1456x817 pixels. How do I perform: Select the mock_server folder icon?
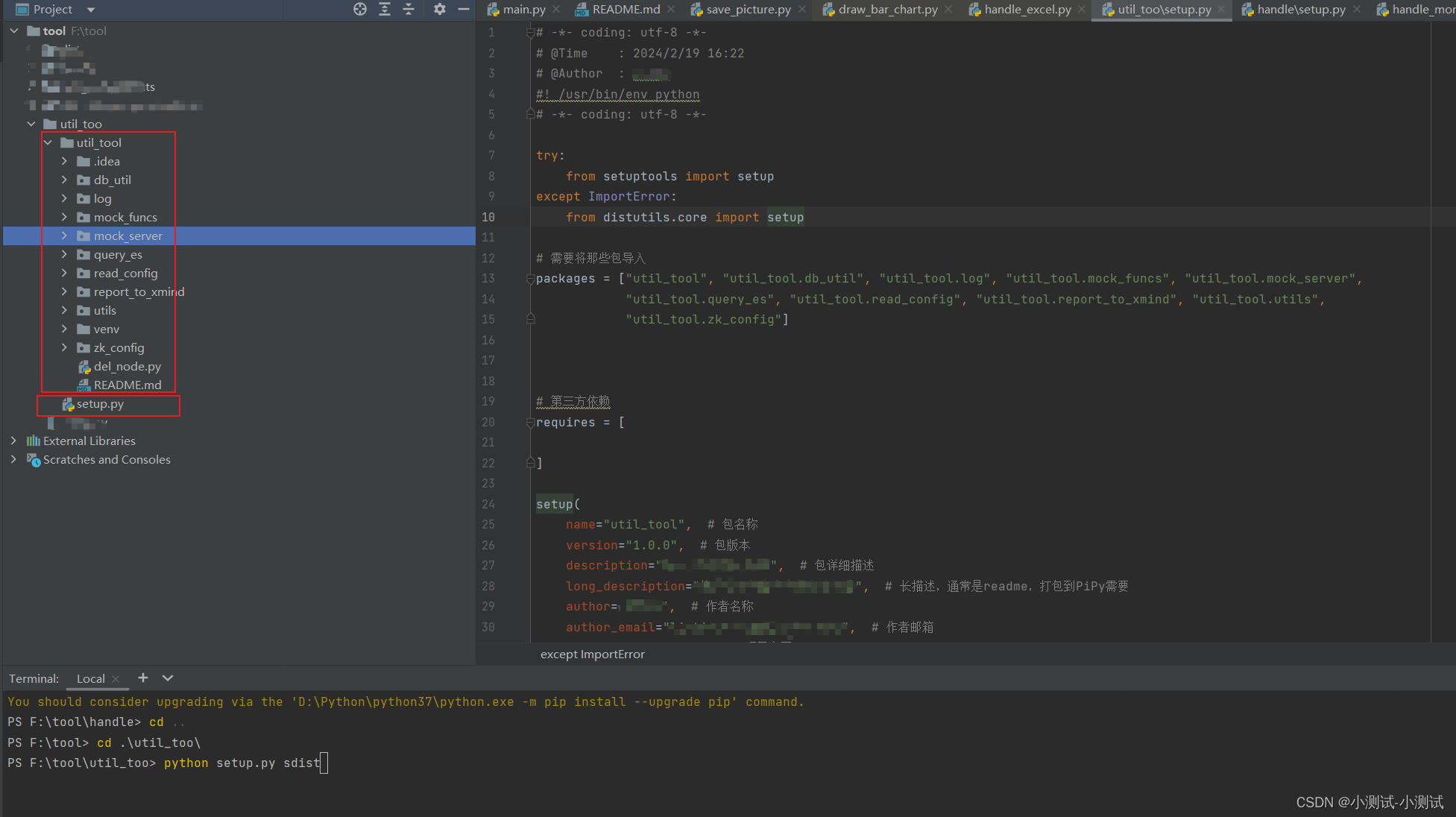point(83,236)
